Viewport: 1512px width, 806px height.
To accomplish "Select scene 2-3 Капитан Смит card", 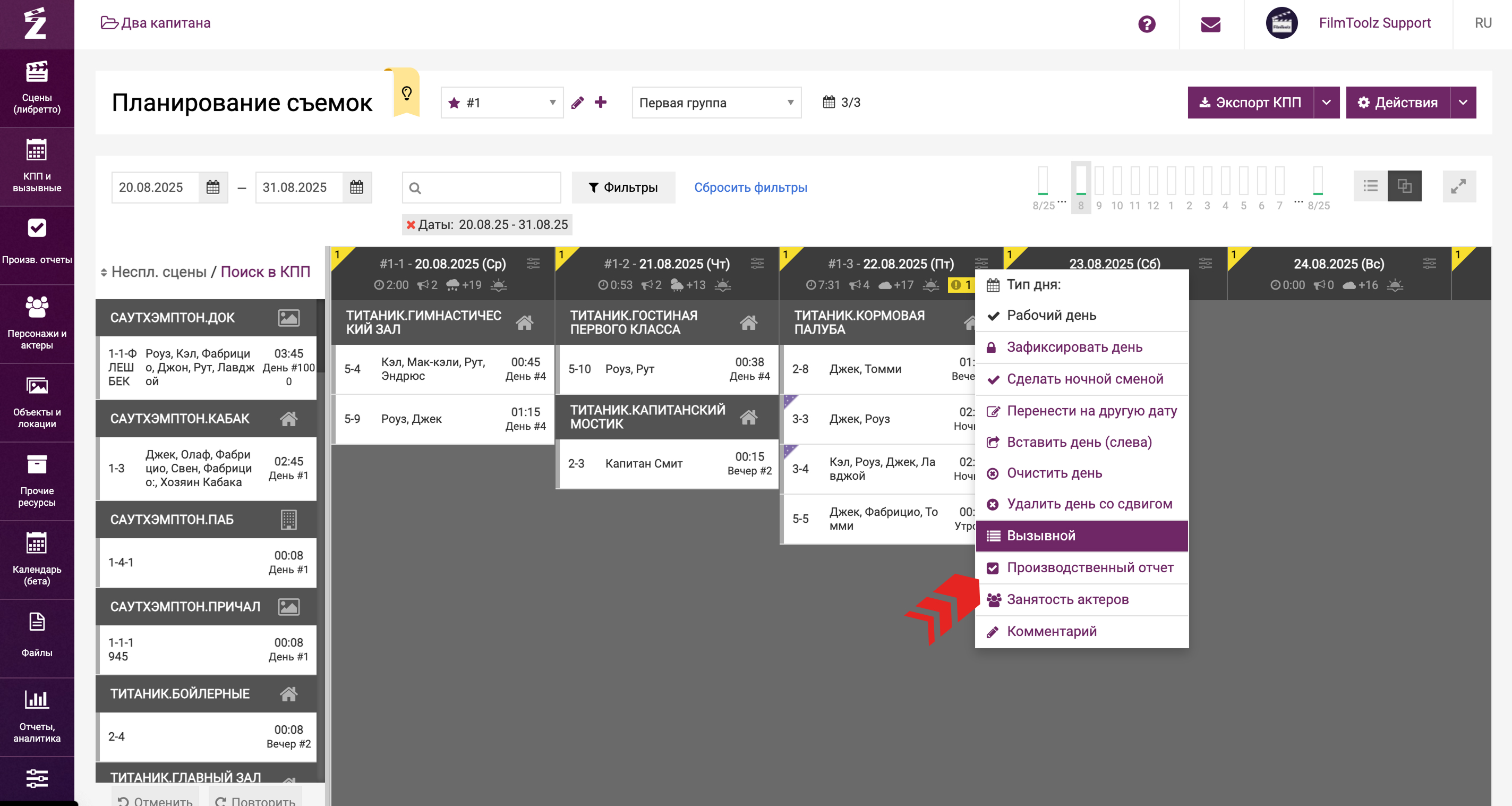I will click(668, 464).
